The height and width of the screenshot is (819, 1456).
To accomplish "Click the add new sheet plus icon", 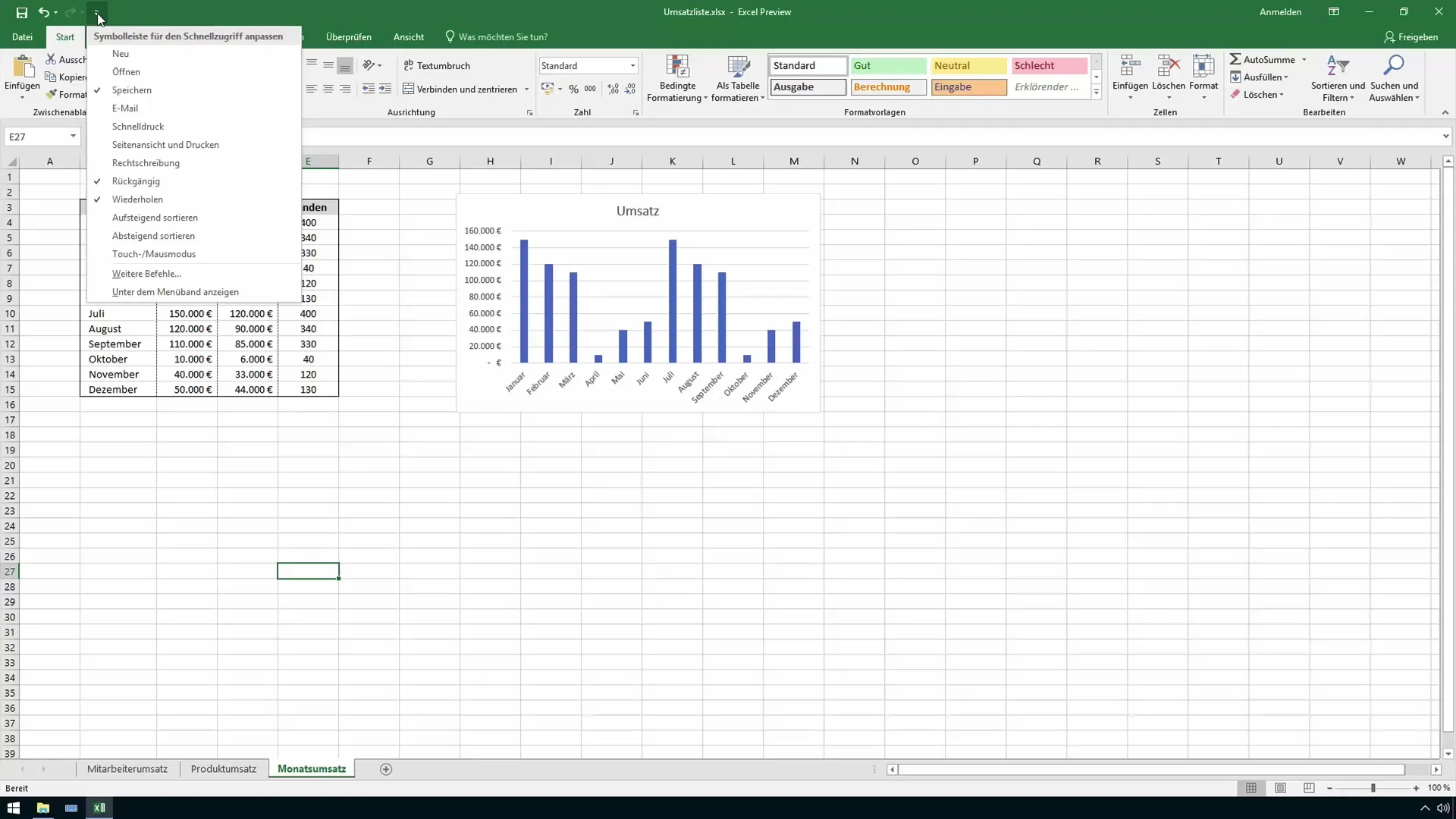I will click(x=386, y=769).
